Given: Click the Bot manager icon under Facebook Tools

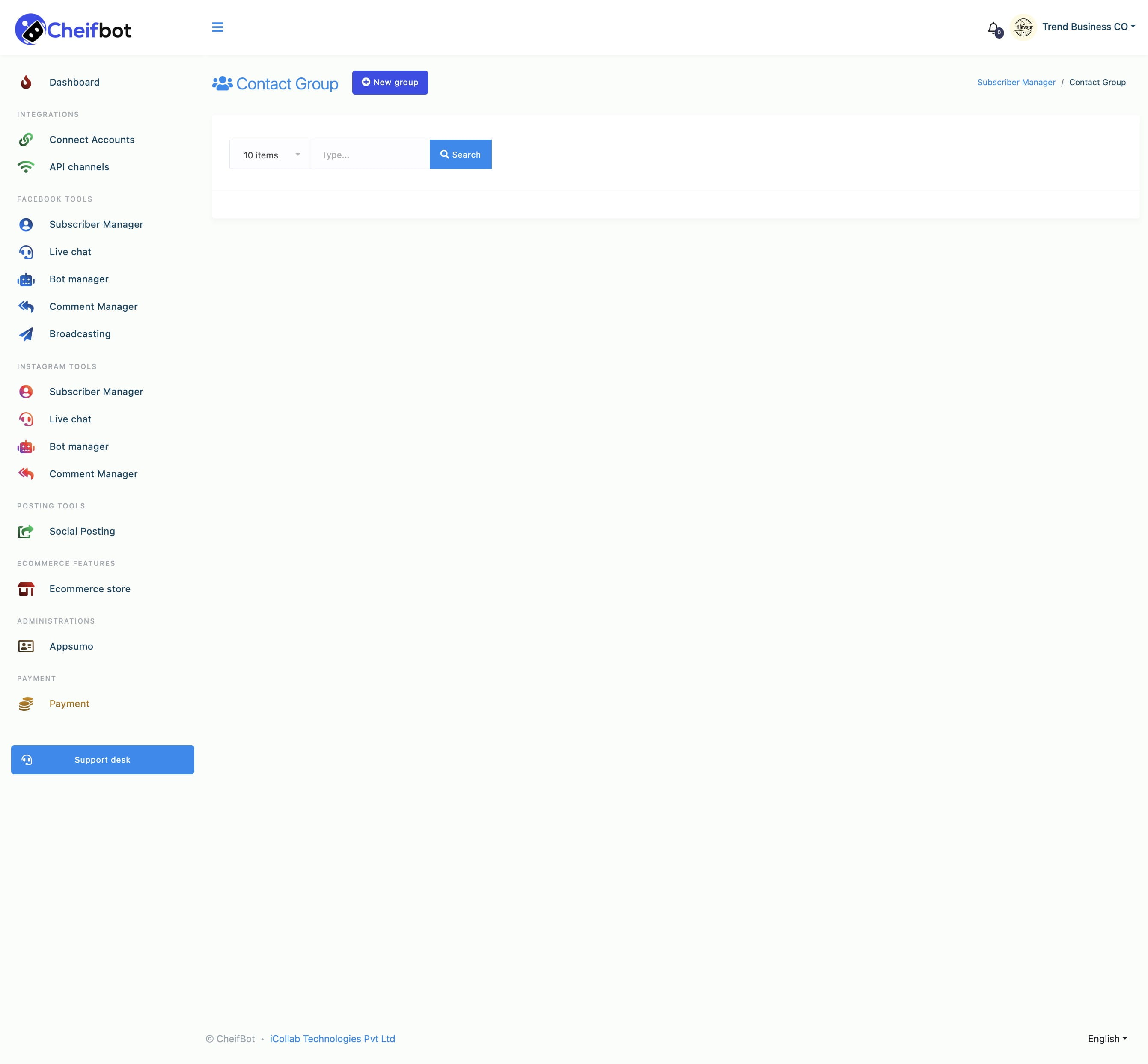Looking at the screenshot, I should click(26, 279).
